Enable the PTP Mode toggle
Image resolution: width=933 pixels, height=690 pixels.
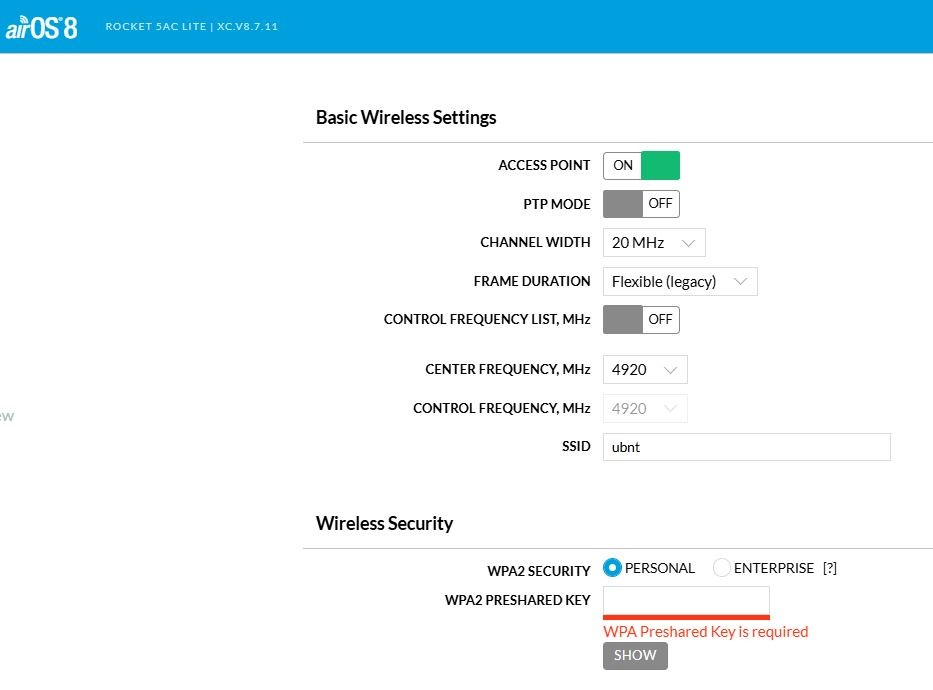click(641, 204)
